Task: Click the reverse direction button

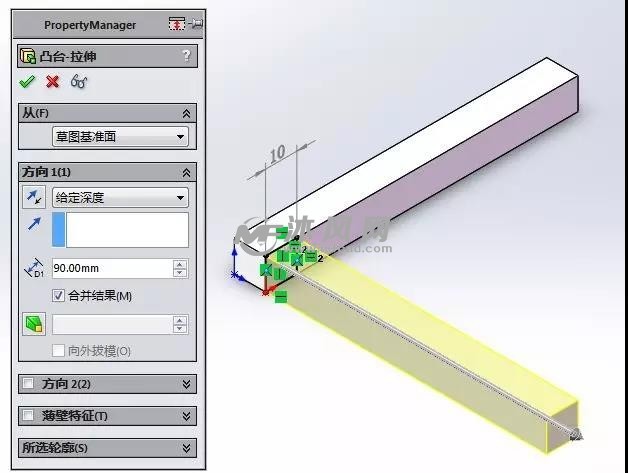Action: pyautogui.click(x=34, y=197)
